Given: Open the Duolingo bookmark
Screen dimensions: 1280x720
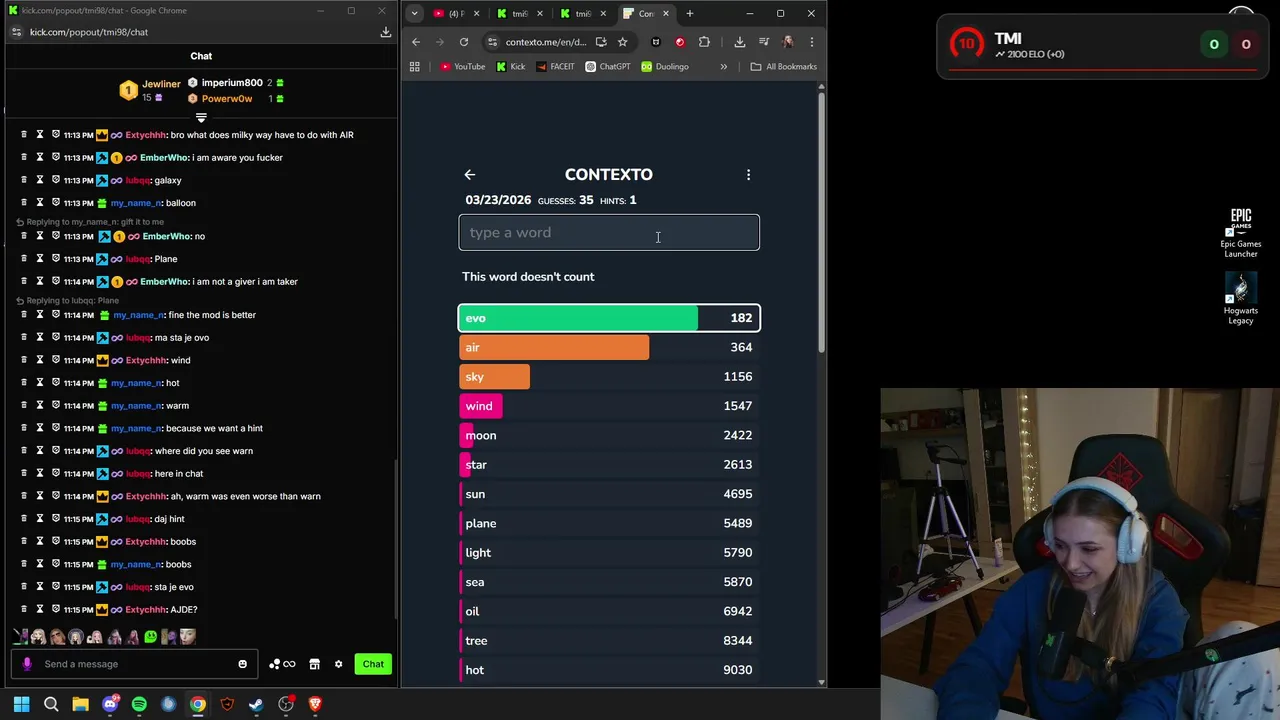Looking at the screenshot, I should point(665,67).
